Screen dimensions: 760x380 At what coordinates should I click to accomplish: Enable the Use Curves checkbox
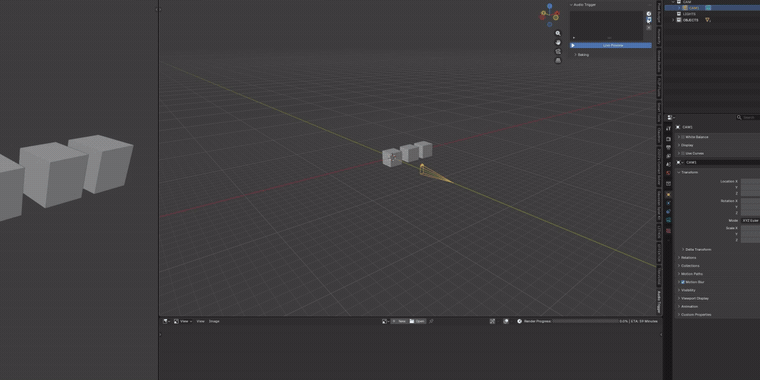point(683,153)
